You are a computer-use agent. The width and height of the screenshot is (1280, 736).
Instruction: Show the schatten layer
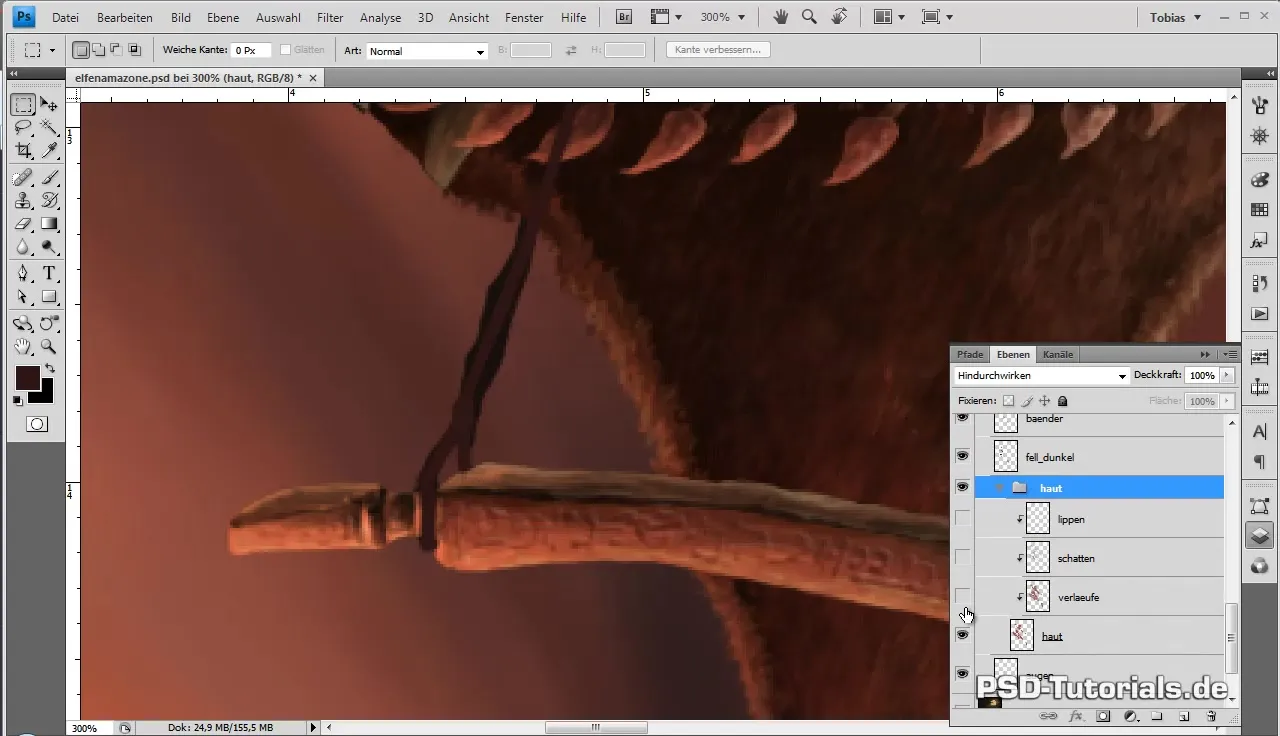point(962,557)
